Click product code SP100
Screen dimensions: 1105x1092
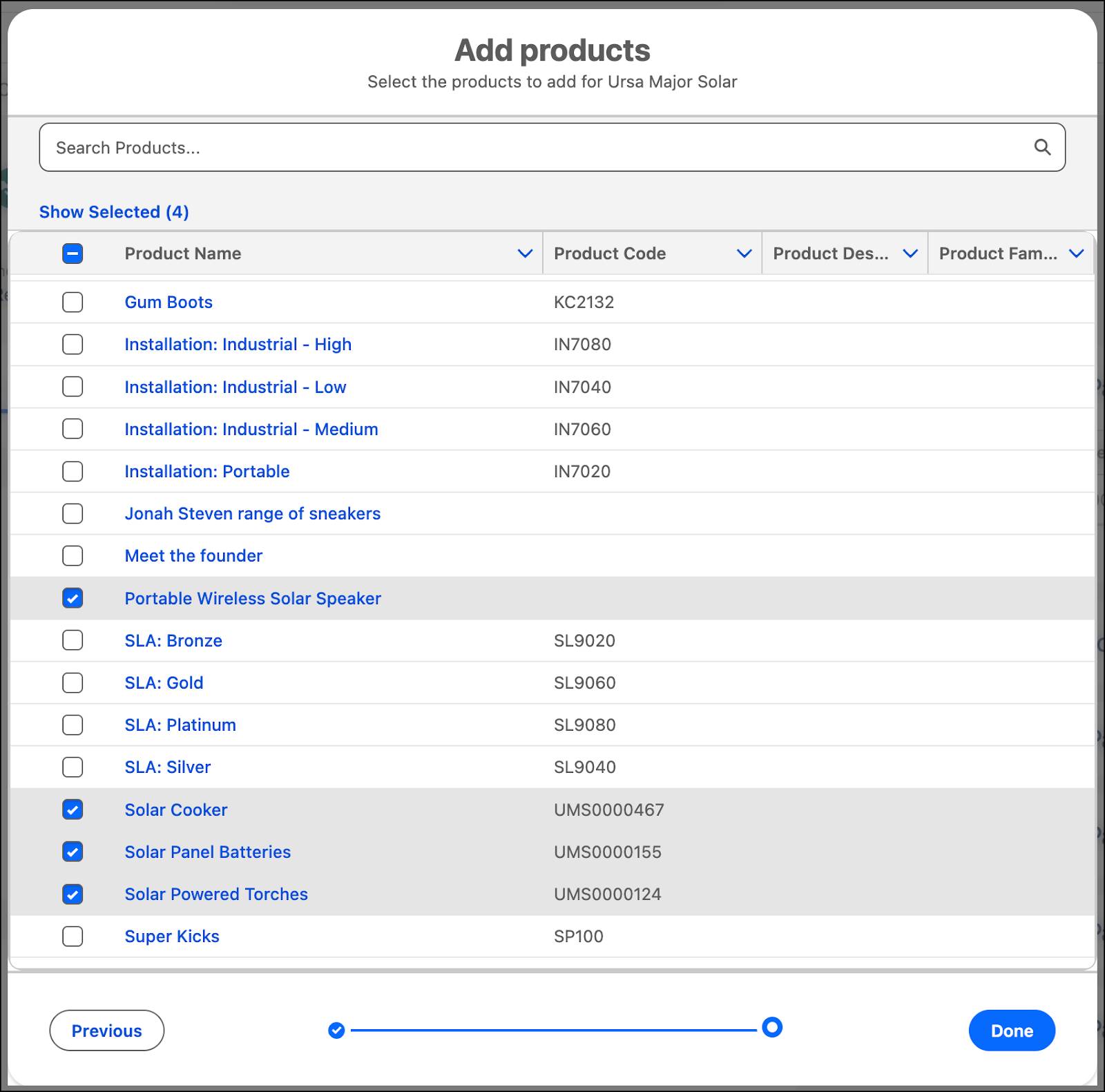coord(579,936)
